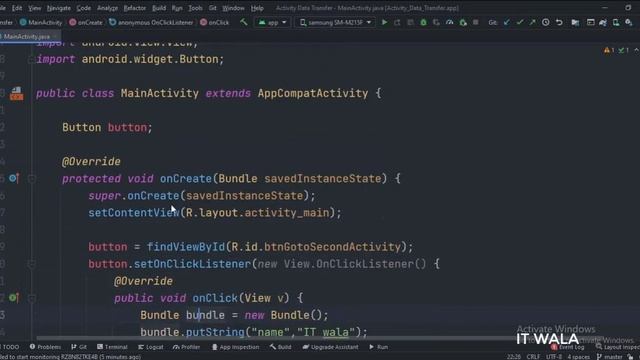640x360 pixels.
Task: Open the Run Anything window icon
Action: (x=590, y=22)
